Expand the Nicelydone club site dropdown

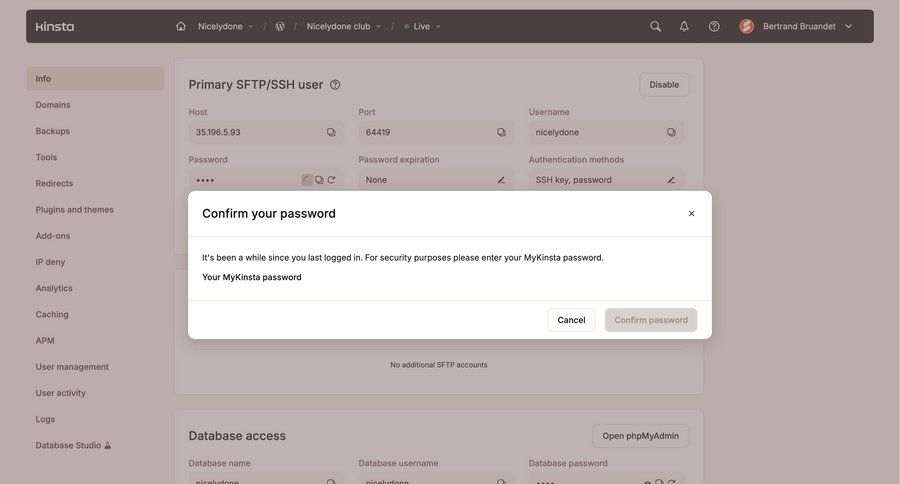(378, 26)
